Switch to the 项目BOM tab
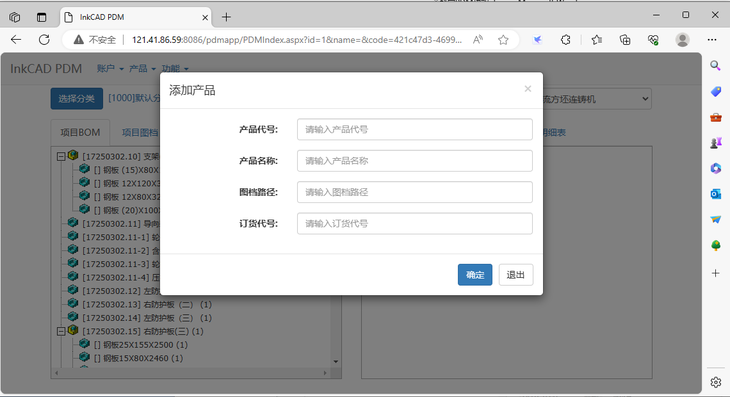The width and height of the screenshot is (730, 397). pyautogui.click(x=80, y=133)
